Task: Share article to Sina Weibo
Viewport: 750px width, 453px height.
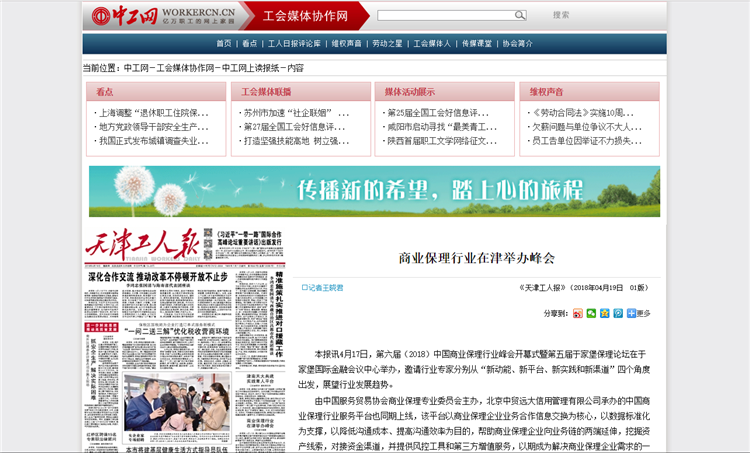Action: [578, 313]
